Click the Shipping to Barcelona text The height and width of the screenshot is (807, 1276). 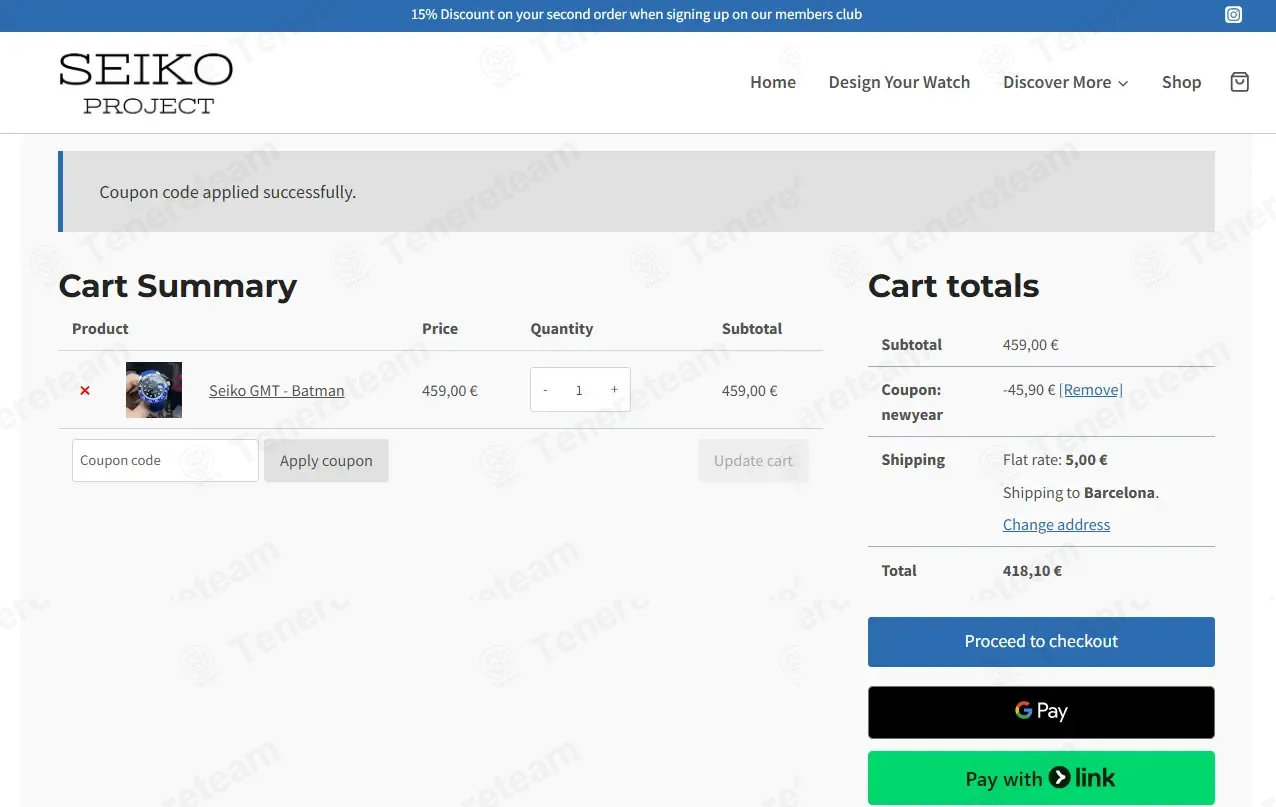[1081, 493]
